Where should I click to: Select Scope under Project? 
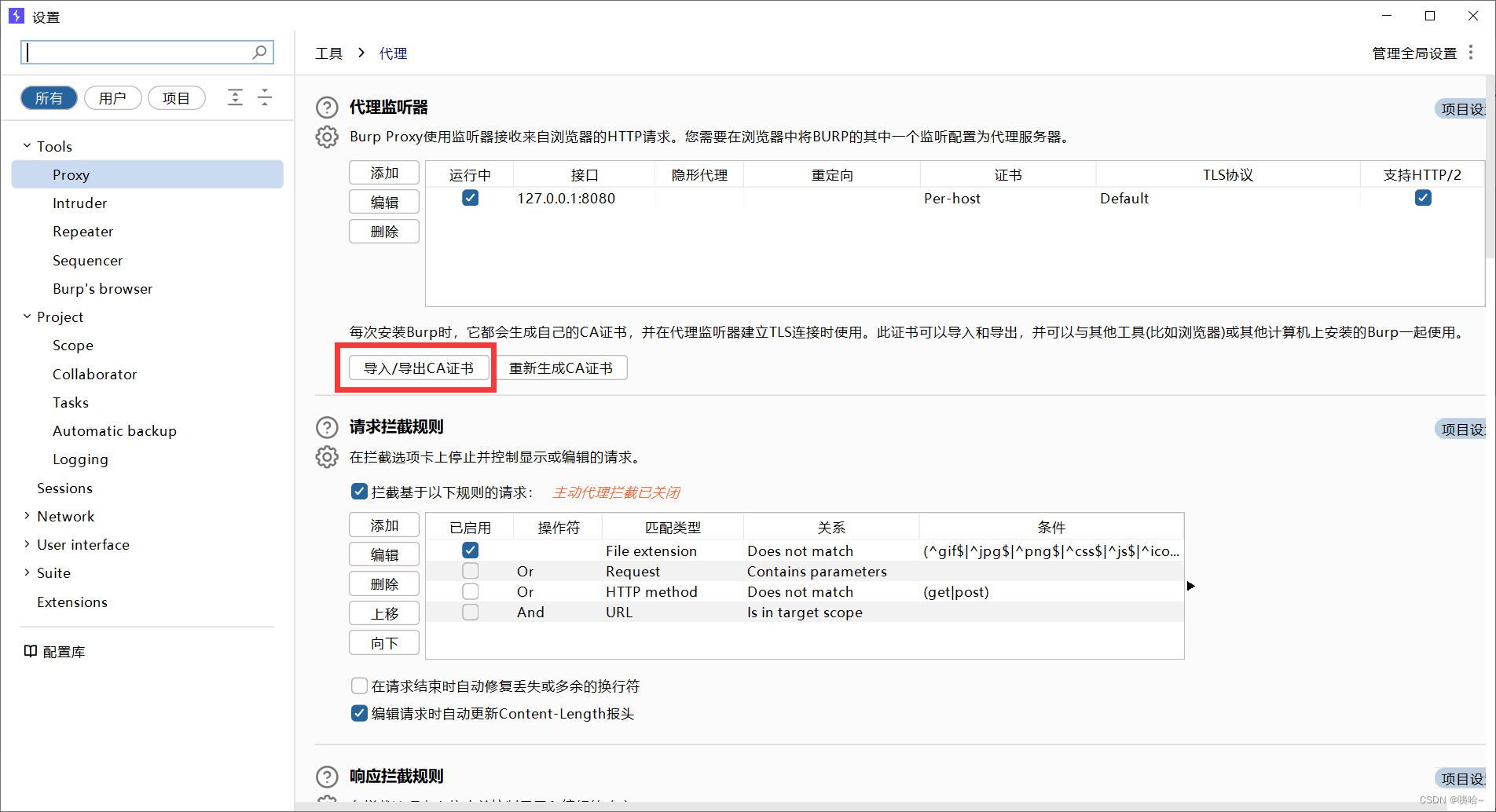(72, 345)
